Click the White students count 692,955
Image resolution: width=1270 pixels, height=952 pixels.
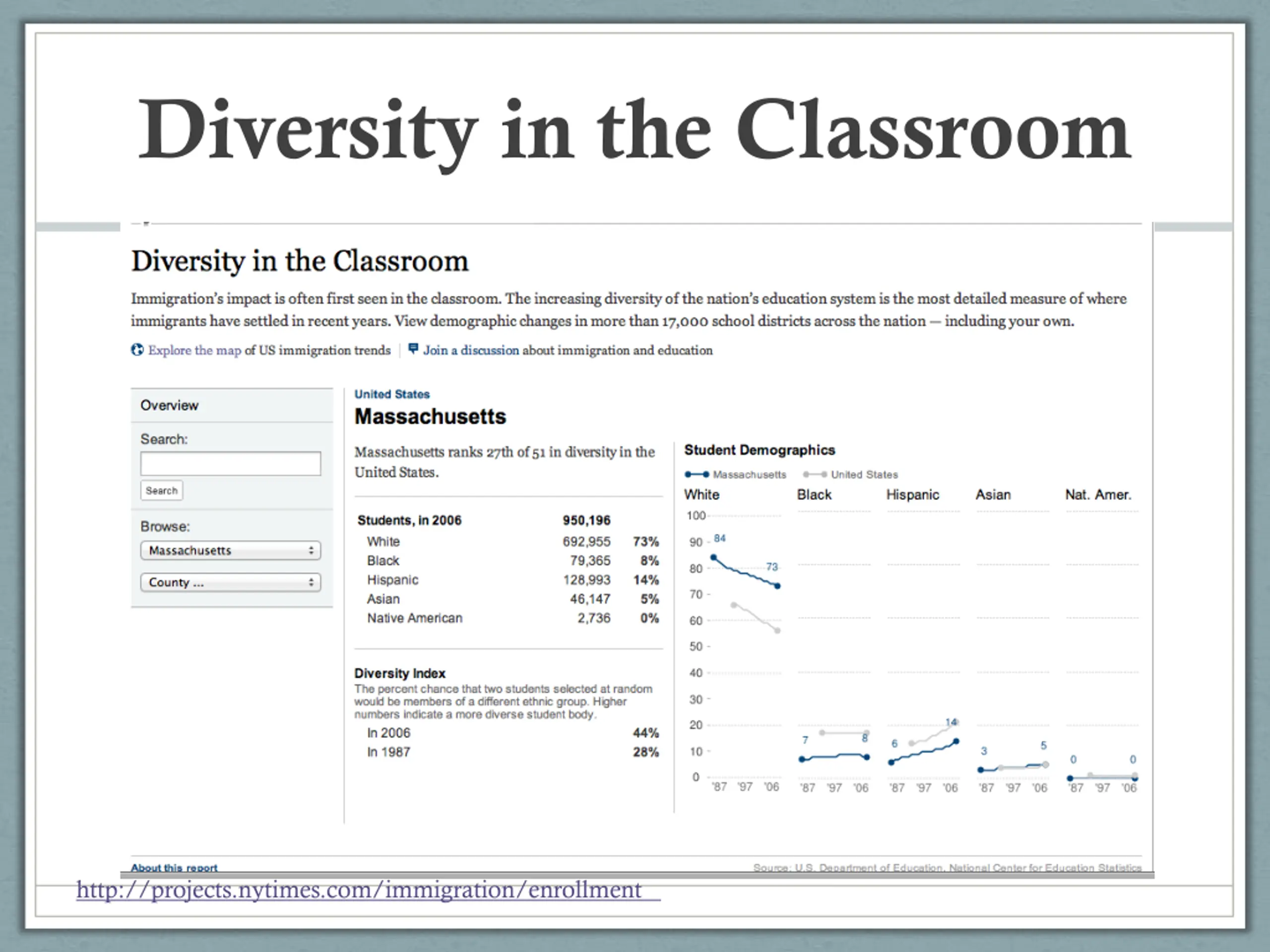pos(586,542)
